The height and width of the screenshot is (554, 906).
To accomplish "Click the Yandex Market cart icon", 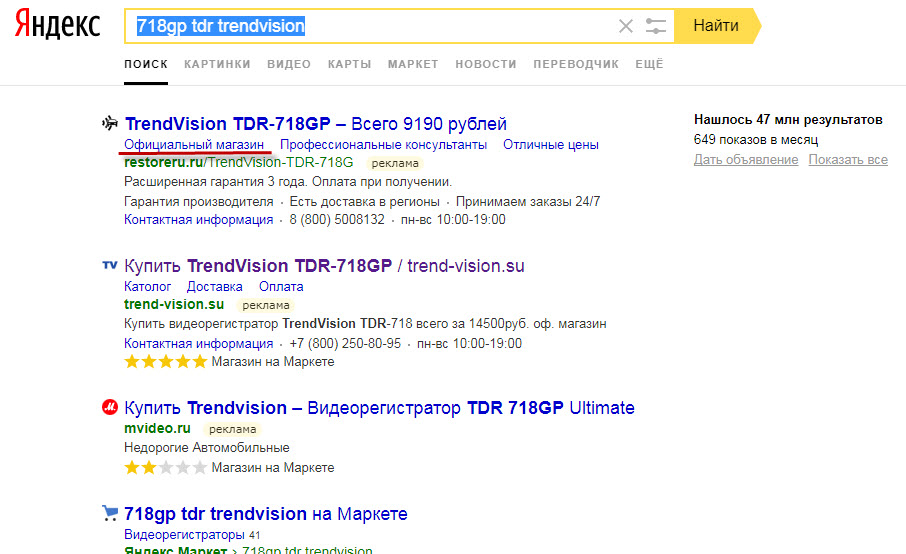I will tap(110, 514).
